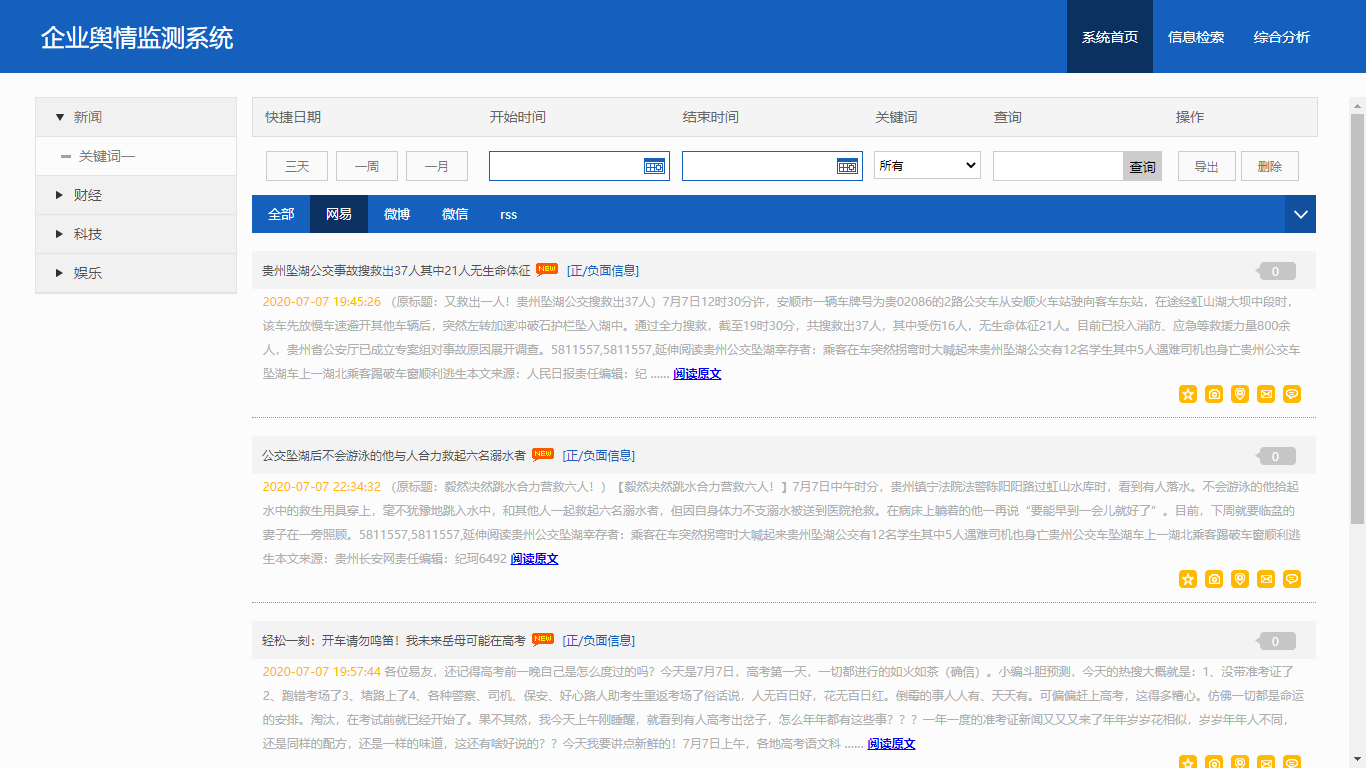Viewport: 1366px width, 768px height.
Task: Click the chevron at the source tab bar's right end
Action: click(1300, 214)
